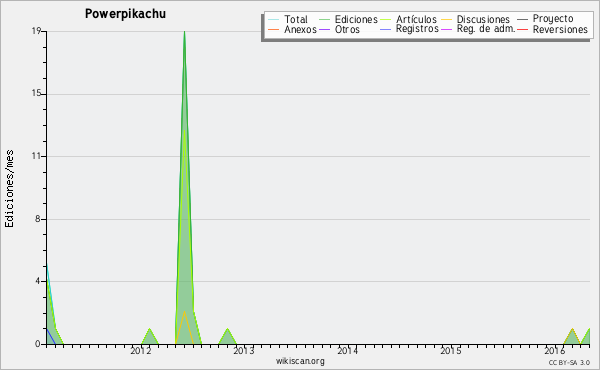The height and width of the screenshot is (370, 600).
Task: Select the Registros legend entry
Action: point(409,29)
